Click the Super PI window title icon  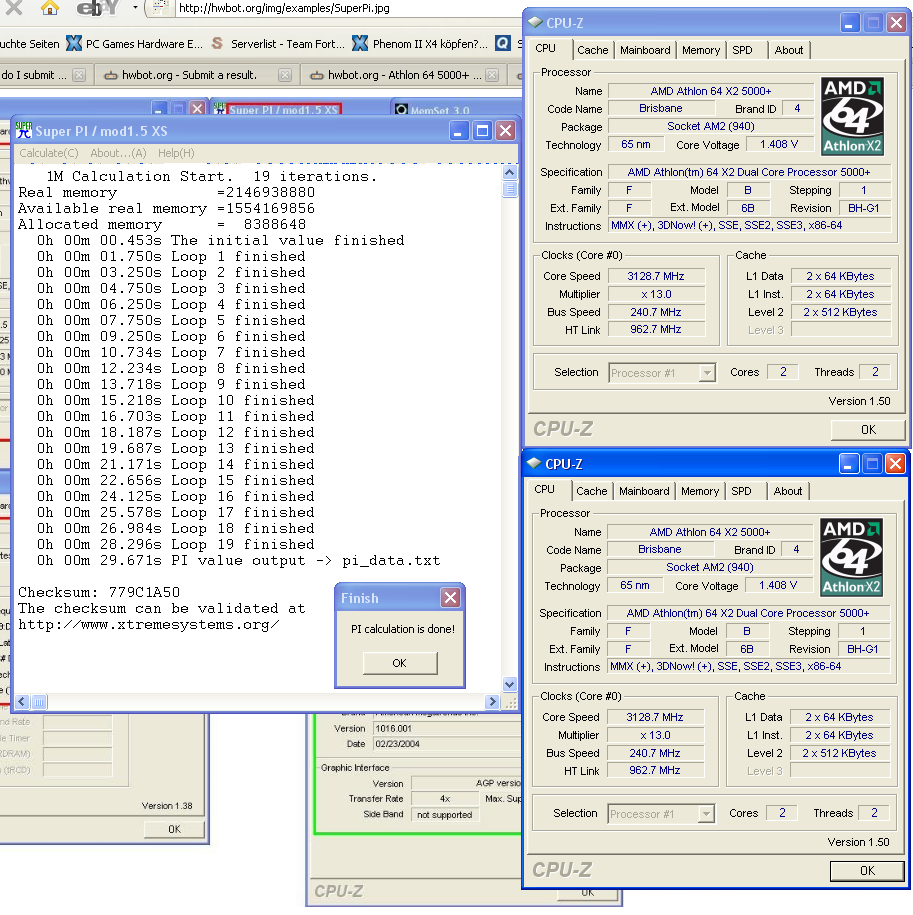point(23,130)
